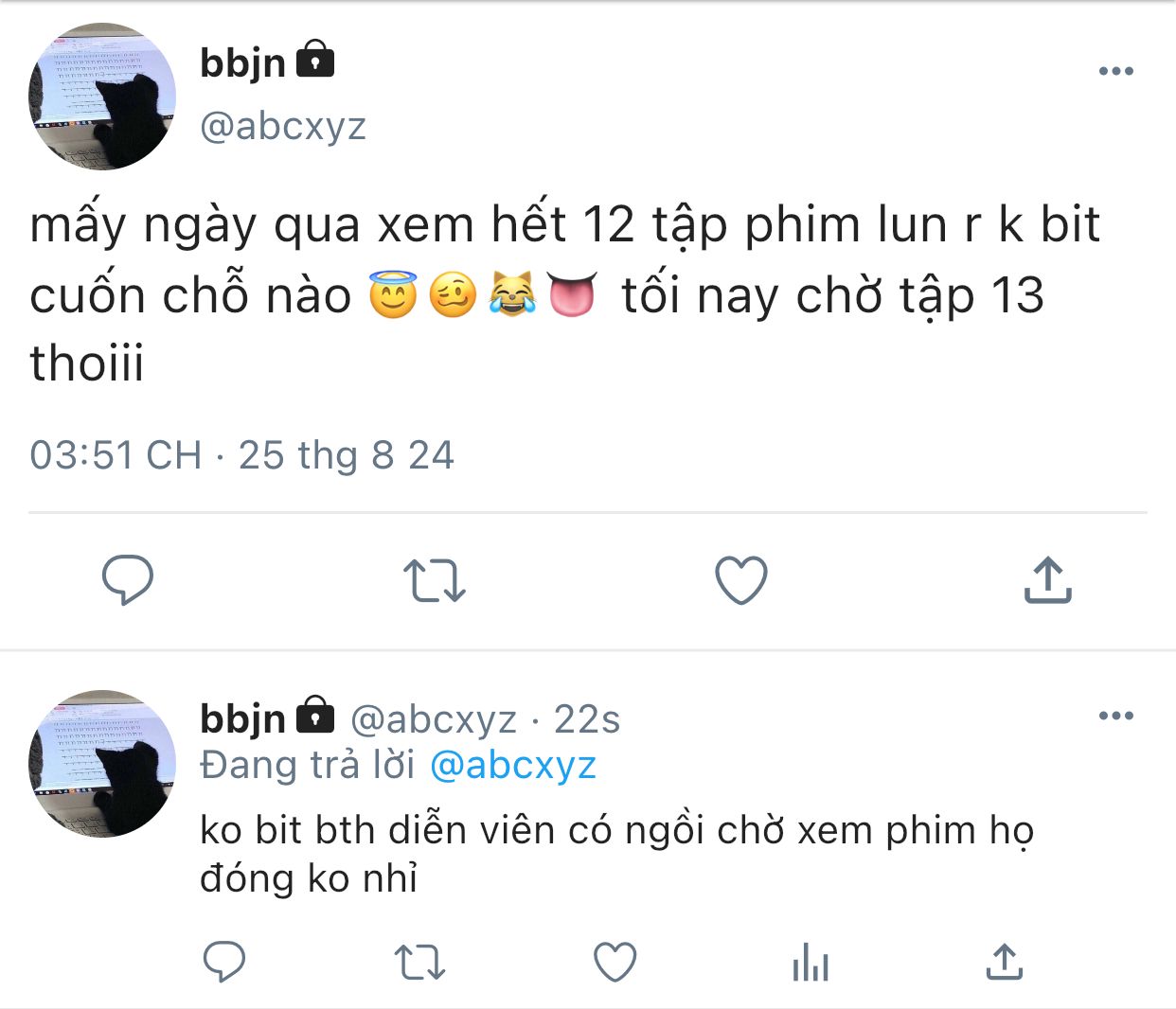Reply to the second tweet via bubble icon
The height and width of the screenshot is (1009, 1176).
[224, 963]
